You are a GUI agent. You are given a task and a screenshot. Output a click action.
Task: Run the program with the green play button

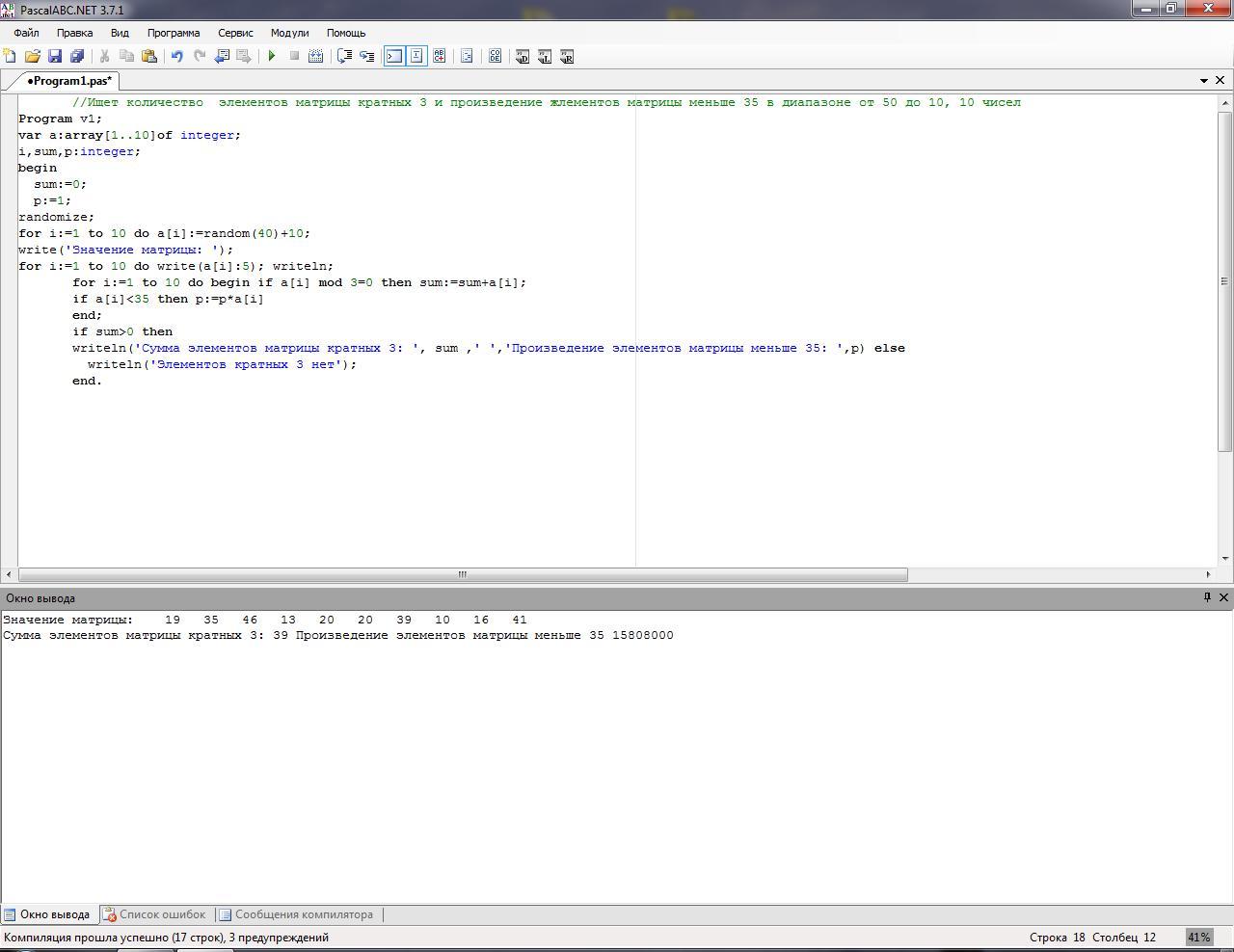272,56
